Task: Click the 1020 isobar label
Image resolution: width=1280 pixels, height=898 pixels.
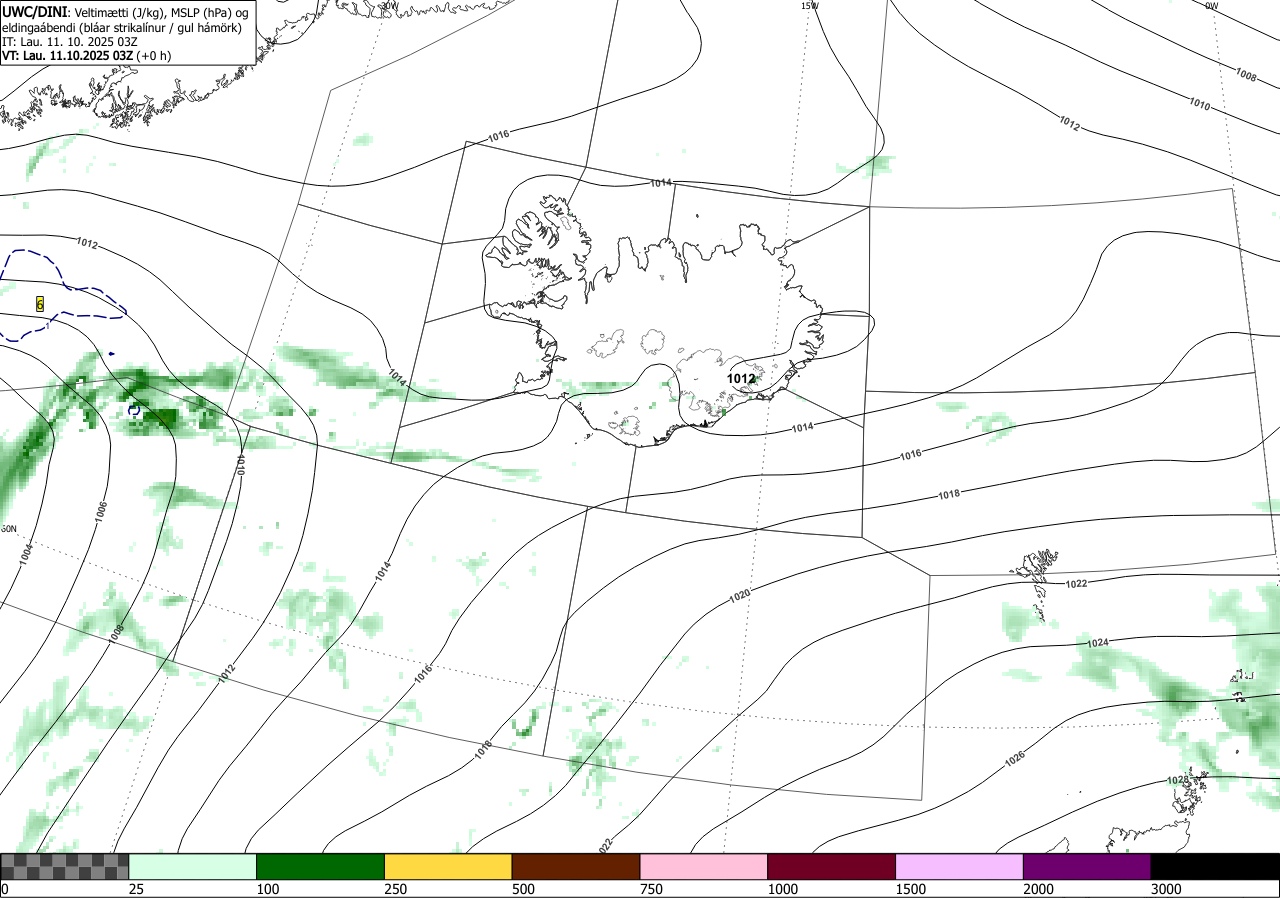Action: [739, 596]
